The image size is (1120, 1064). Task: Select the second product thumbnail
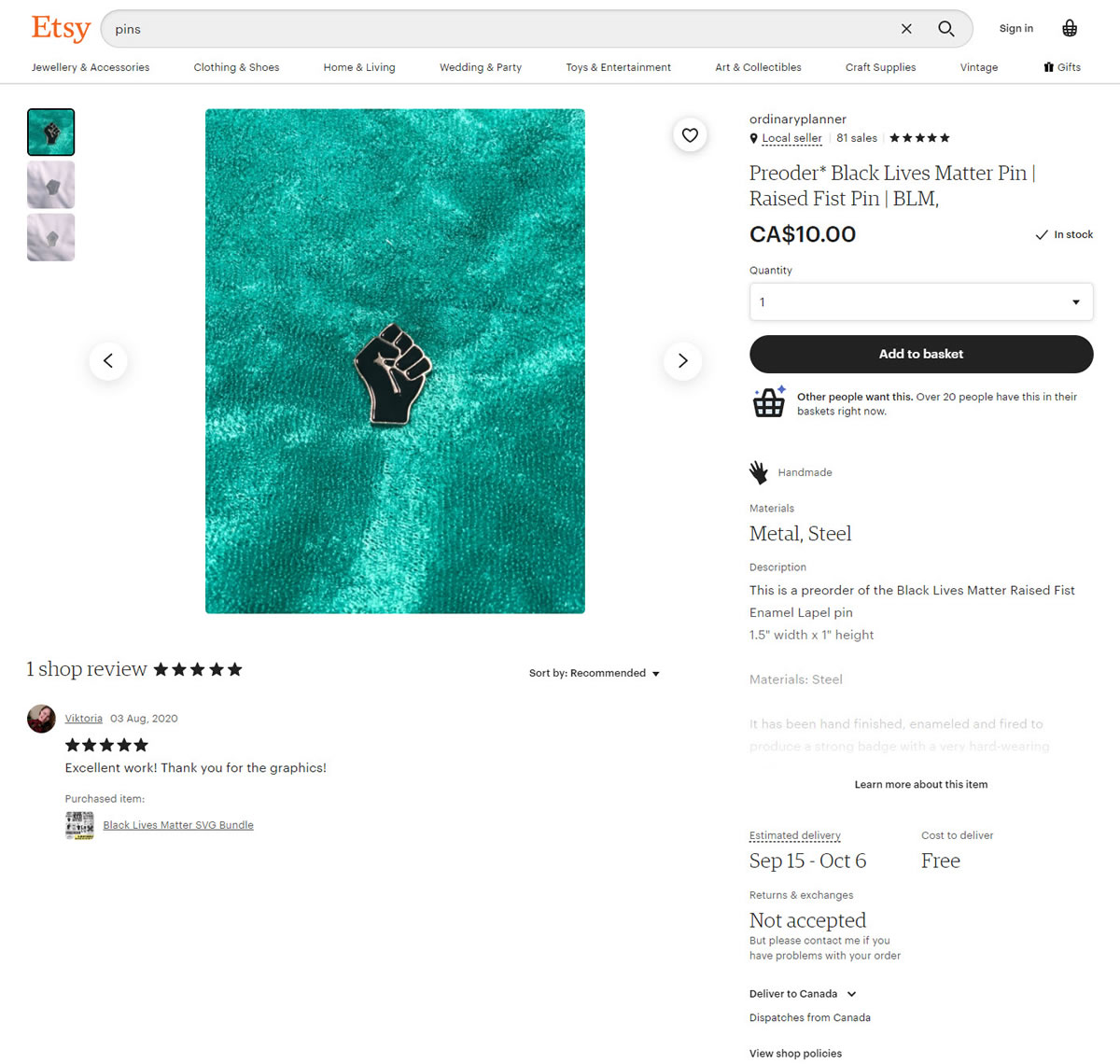(51, 185)
